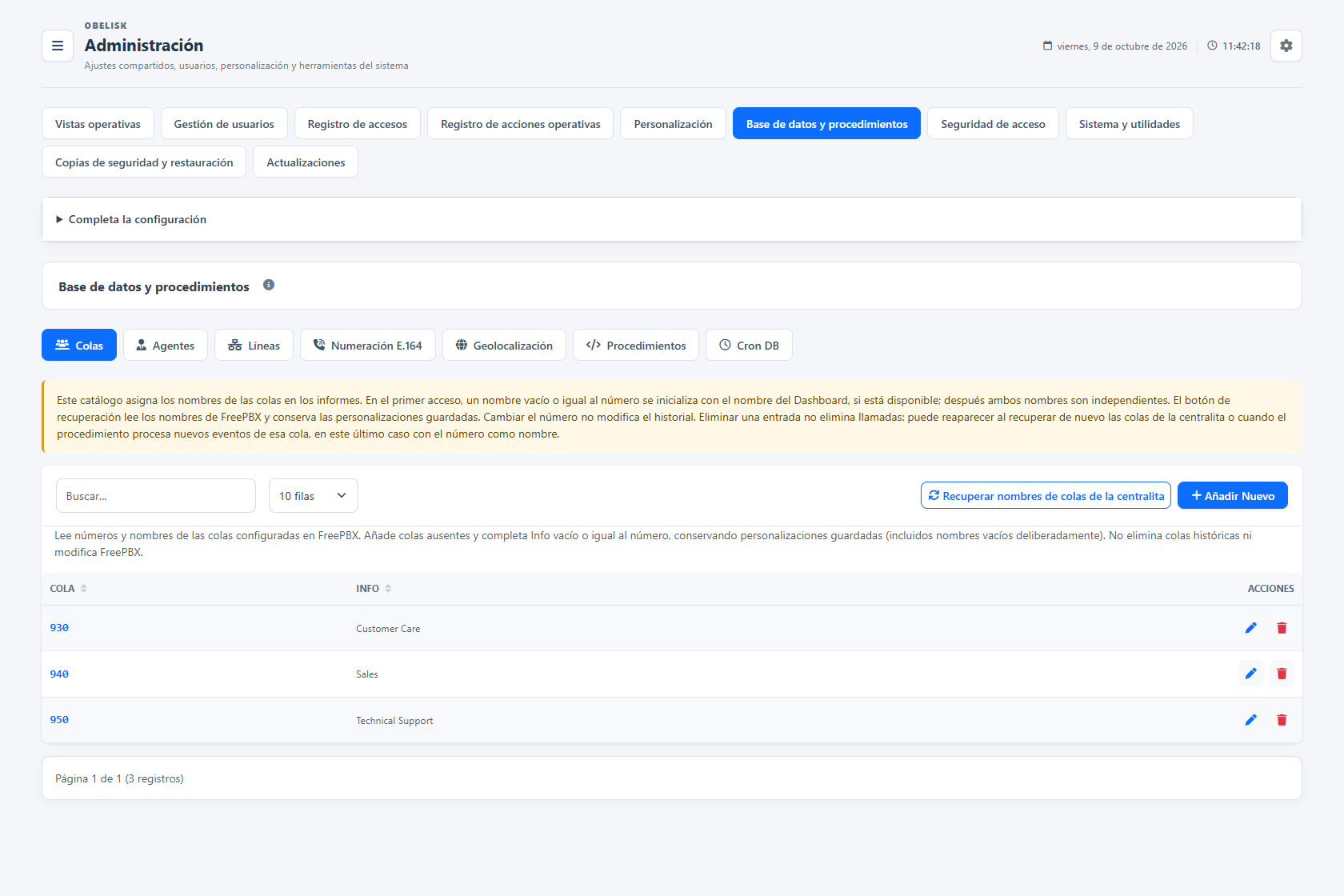Expand Completa la configuración section
The height and width of the screenshot is (896, 1344).
pos(671,219)
